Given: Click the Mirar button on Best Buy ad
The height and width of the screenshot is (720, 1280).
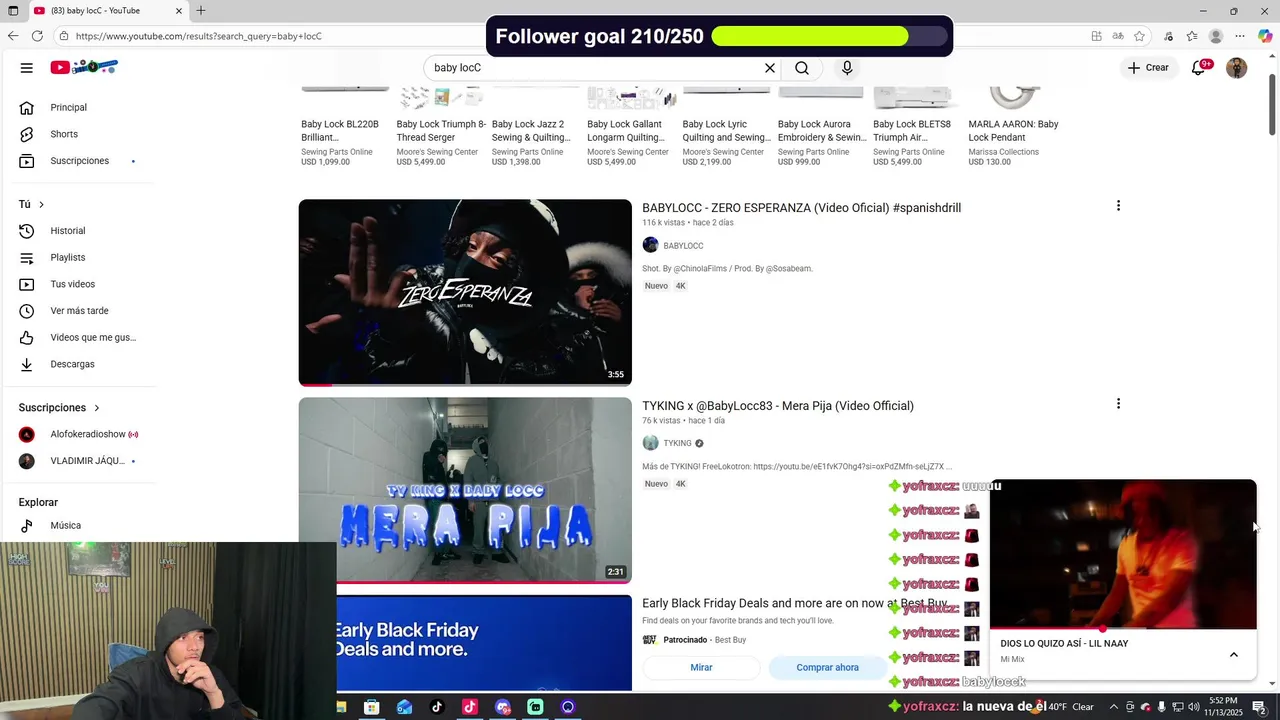Looking at the screenshot, I should tap(701, 667).
